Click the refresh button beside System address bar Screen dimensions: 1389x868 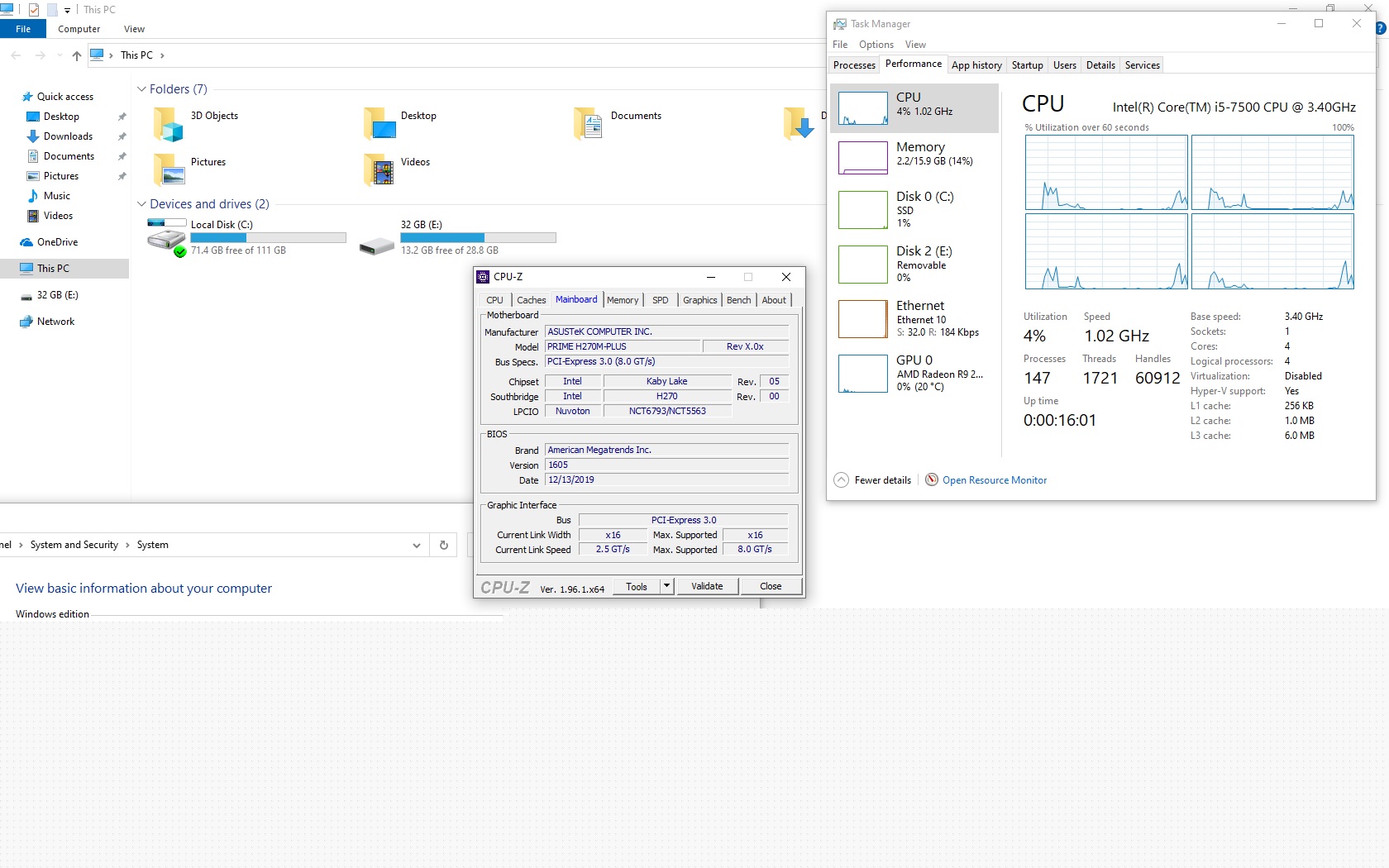(x=444, y=545)
